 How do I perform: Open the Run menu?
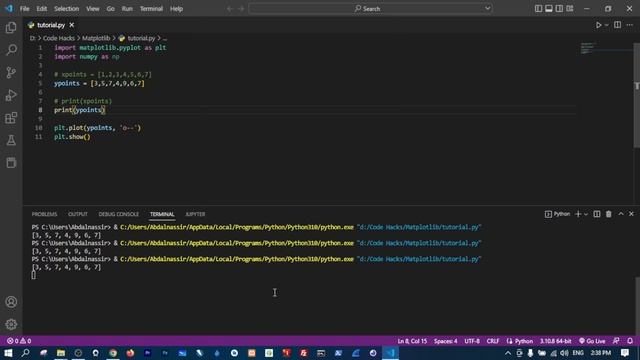[127, 9]
